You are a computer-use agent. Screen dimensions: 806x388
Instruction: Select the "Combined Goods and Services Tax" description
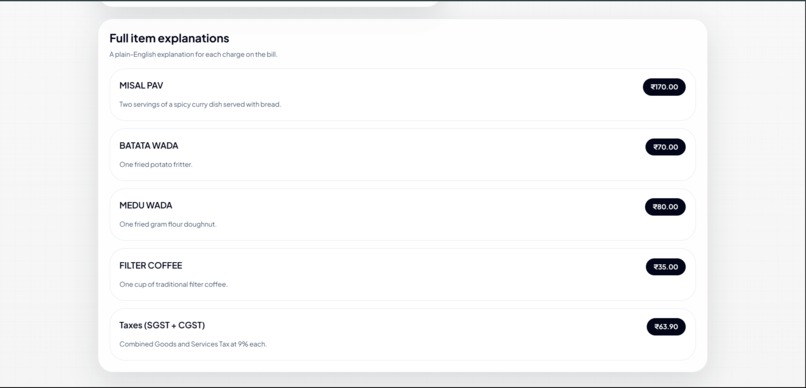click(x=193, y=344)
